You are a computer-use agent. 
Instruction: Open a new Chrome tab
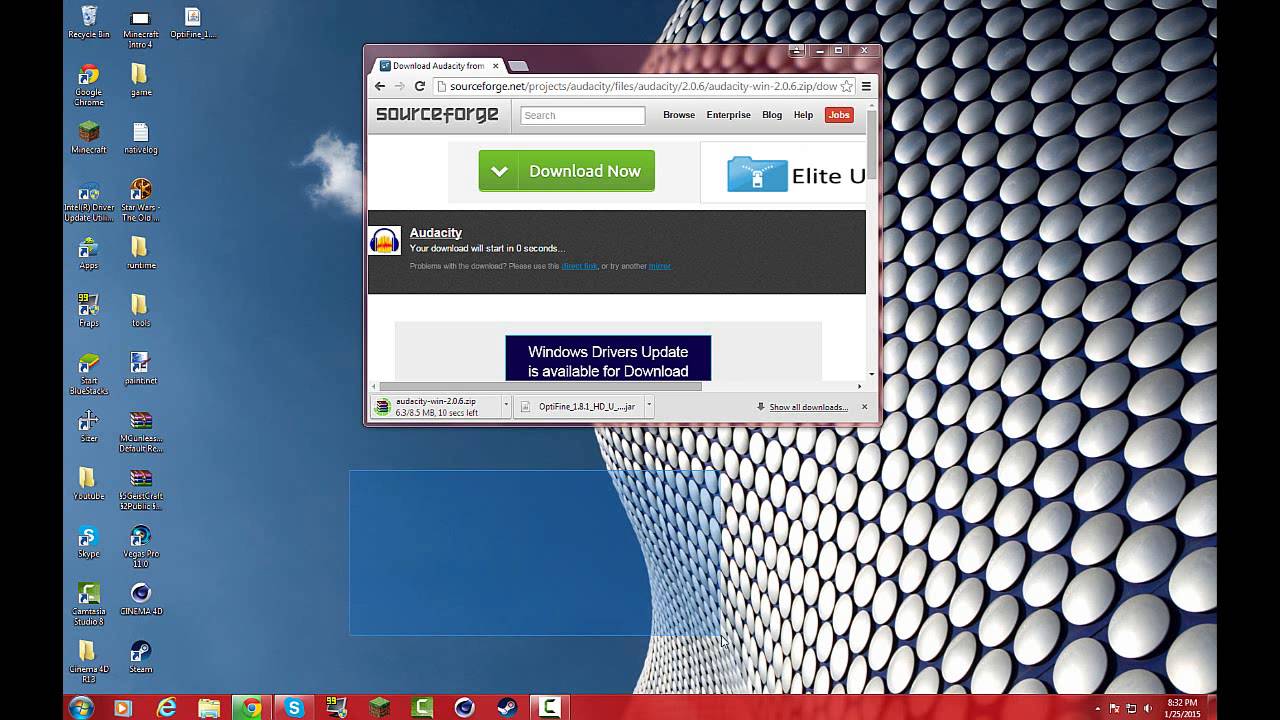(x=518, y=66)
